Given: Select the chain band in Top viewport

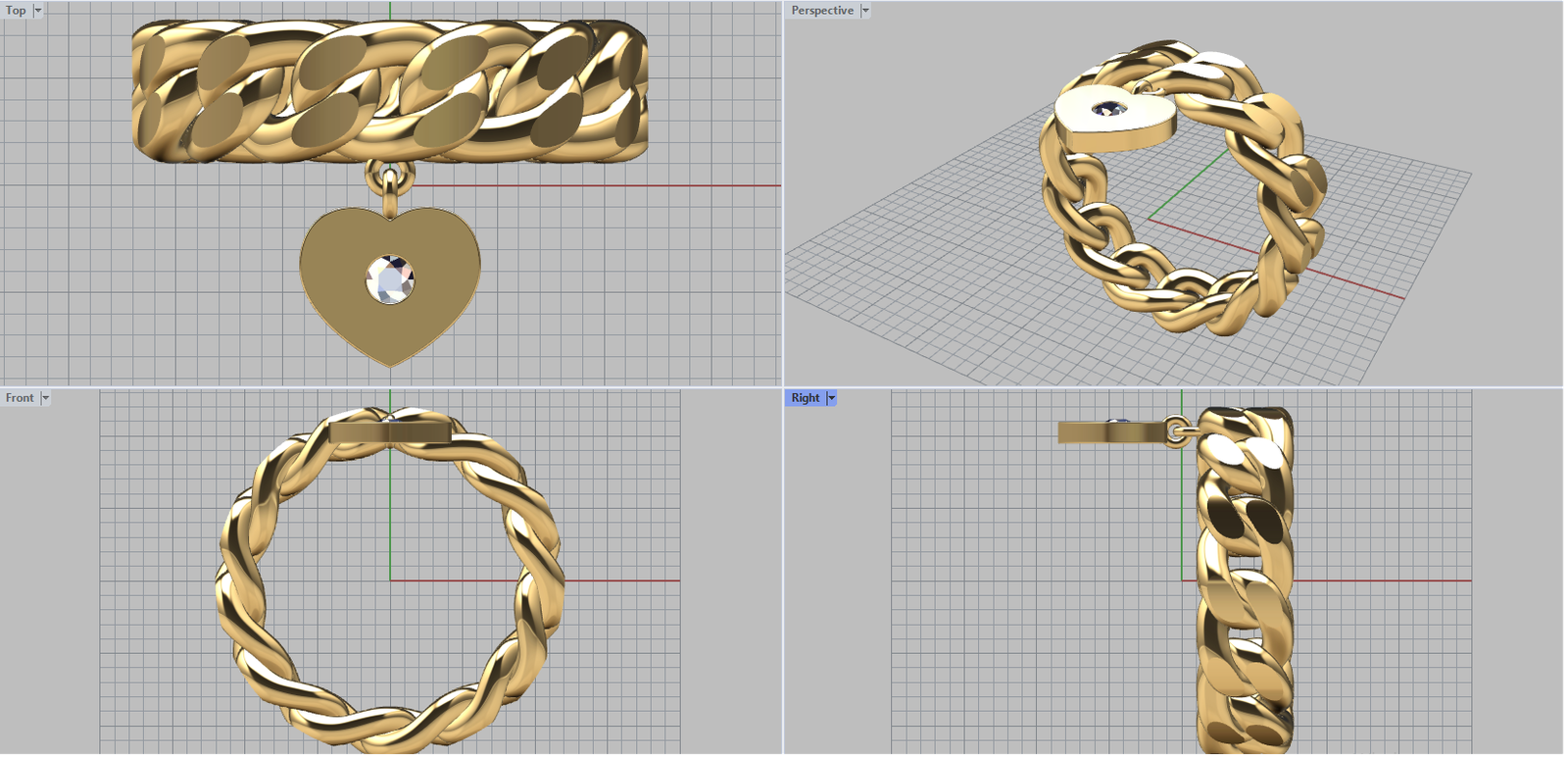Looking at the screenshot, I should click(390, 90).
